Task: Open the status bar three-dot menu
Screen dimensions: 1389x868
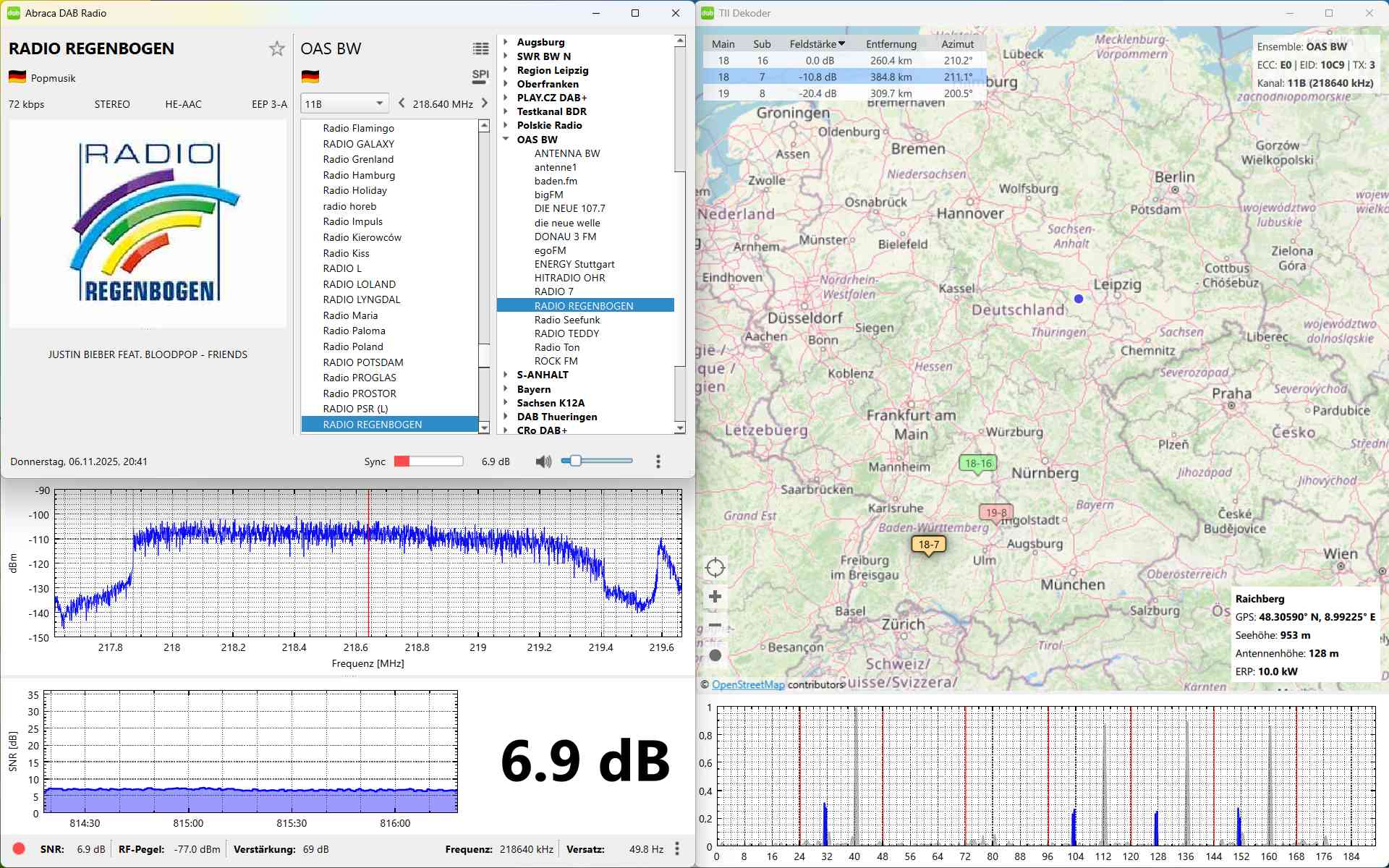Action: (x=677, y=848)
